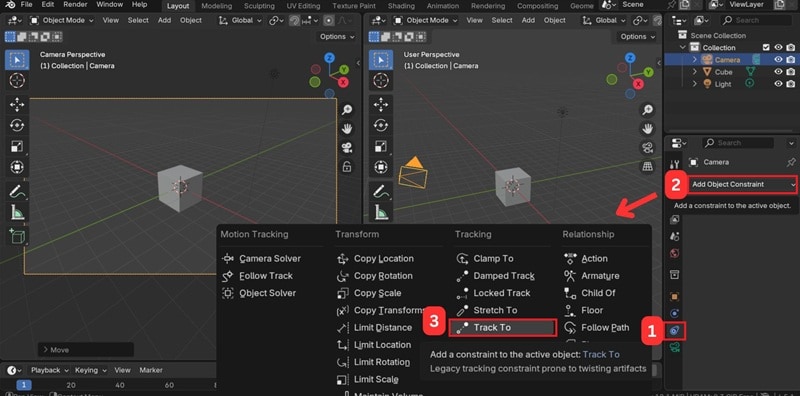This screenshot has height=396, width=800.
Task: Select the Rotate tool in User Perspective viewport
Action: click(x=381, y=126)
